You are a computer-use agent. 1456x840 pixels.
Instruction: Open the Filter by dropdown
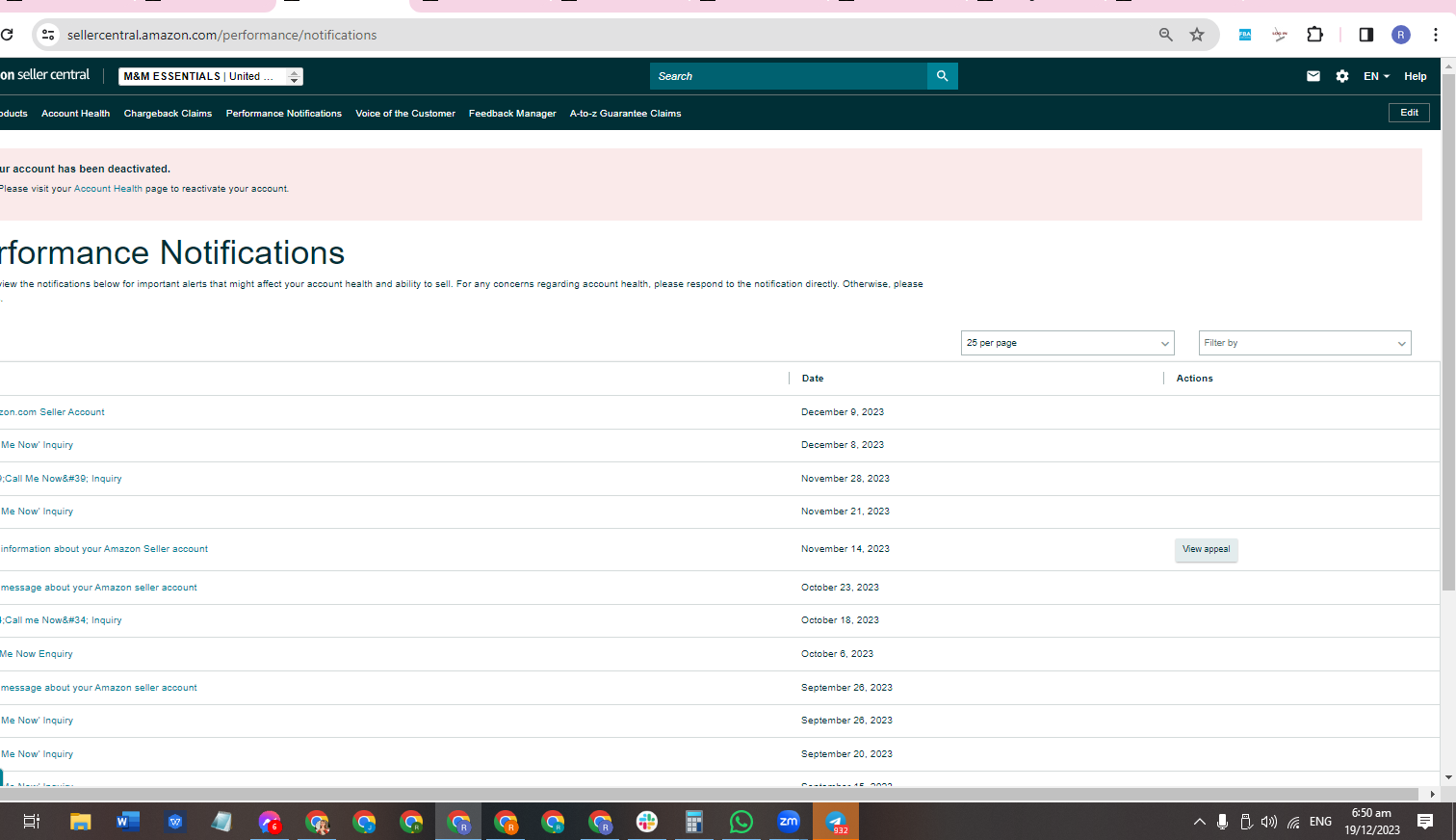pyautogui.click(x=1305, y=343)
